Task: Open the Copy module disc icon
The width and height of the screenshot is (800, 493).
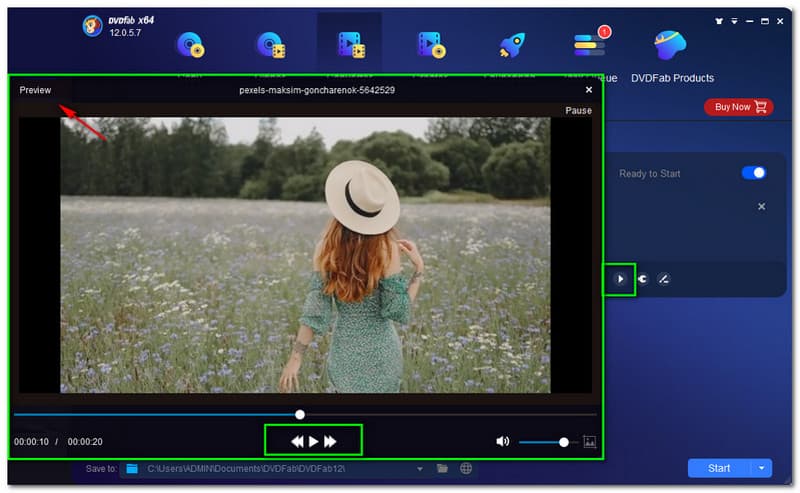Action: tap(190, 44)
